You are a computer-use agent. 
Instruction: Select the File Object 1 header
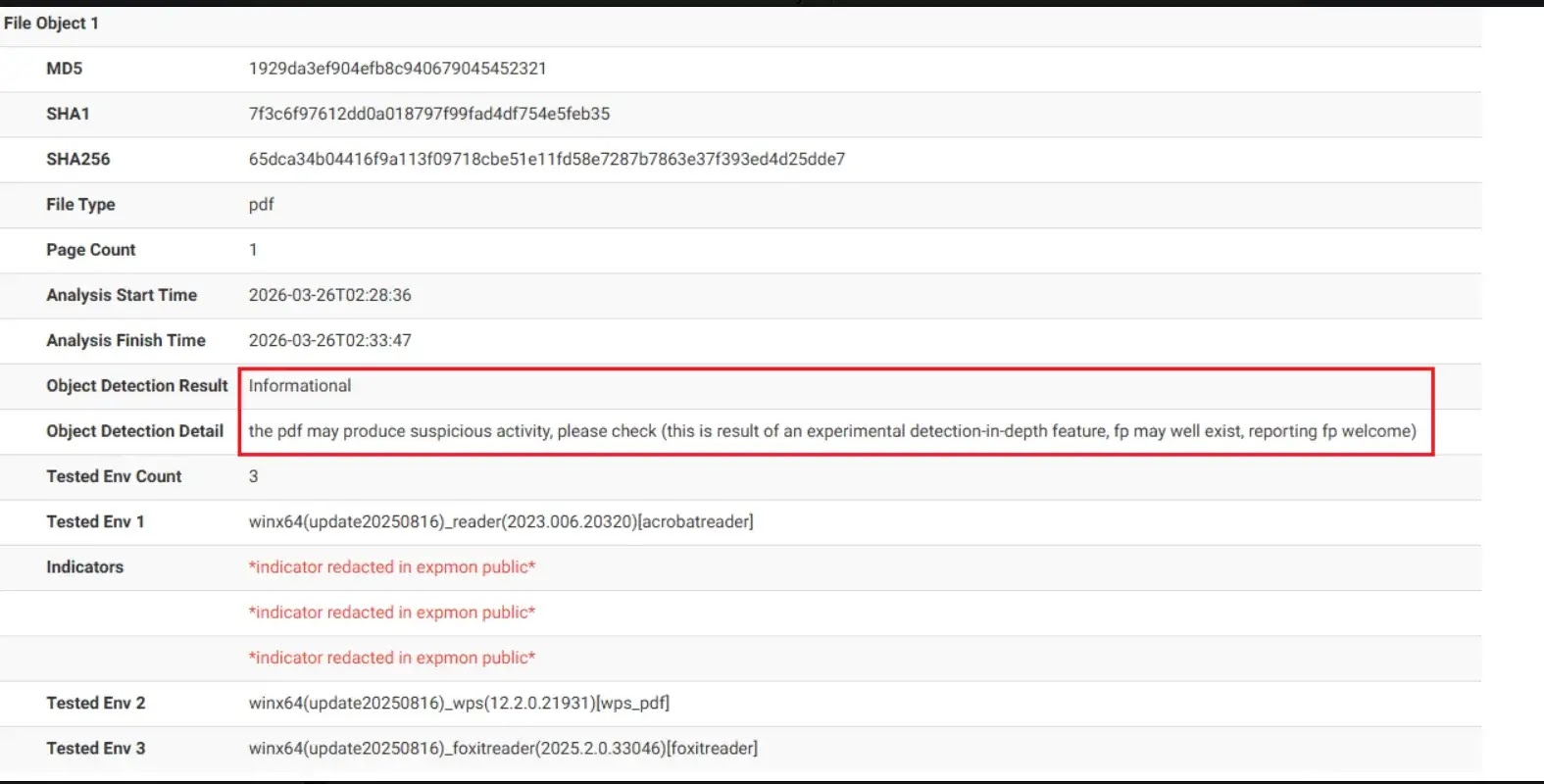pos(51,24)
